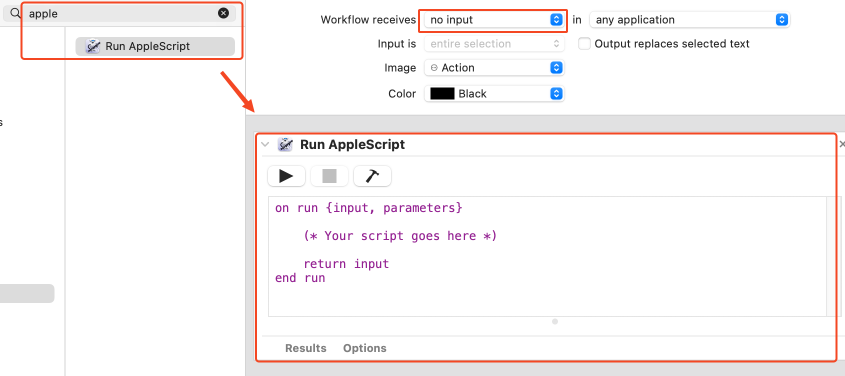Open the Color 'Black' dropdown

(x=494, y=94)
